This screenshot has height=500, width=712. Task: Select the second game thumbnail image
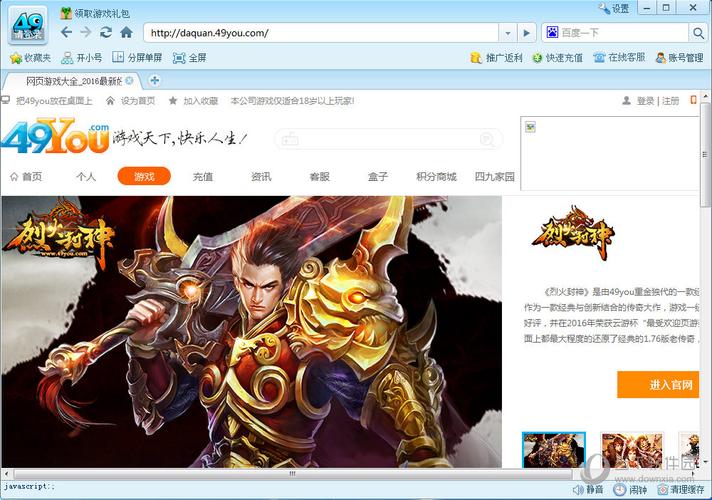[x=632, y=450]
